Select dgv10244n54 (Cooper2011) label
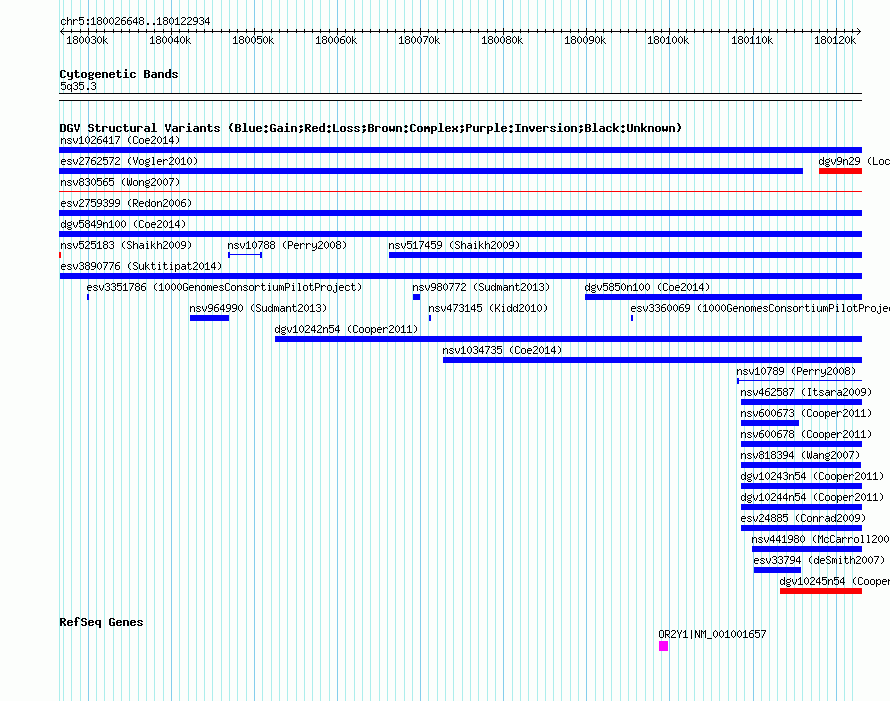890x701 pixels. click(x=812, y=497)
